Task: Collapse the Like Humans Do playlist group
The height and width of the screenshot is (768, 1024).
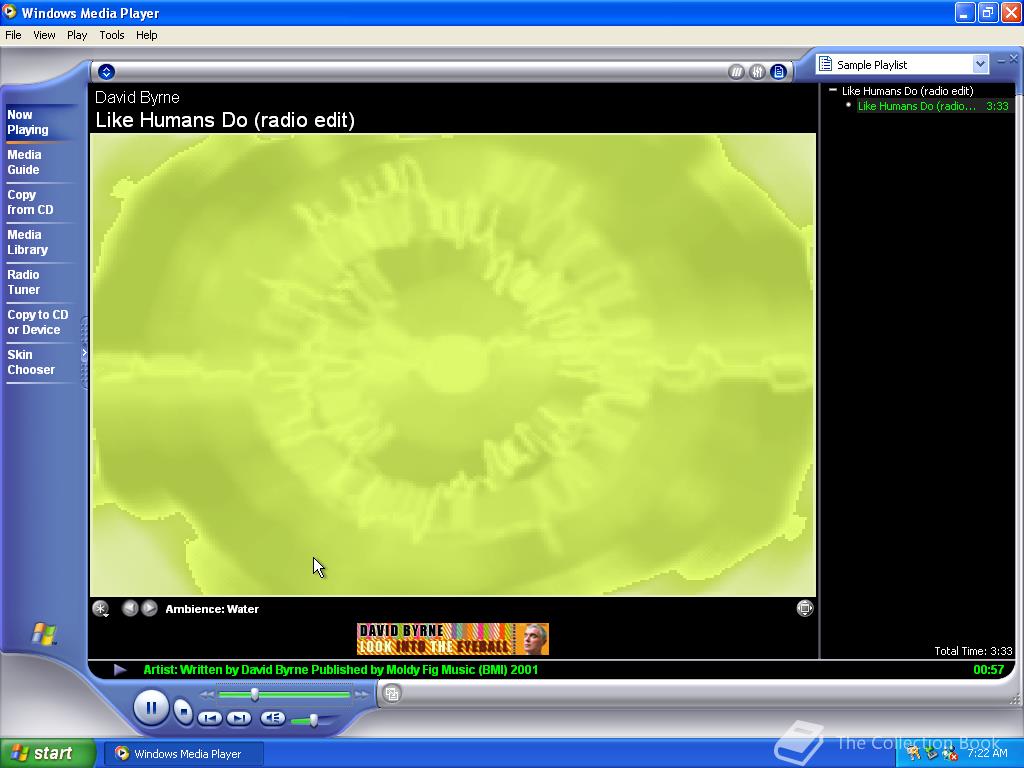Action: click(x=833, y=90)
